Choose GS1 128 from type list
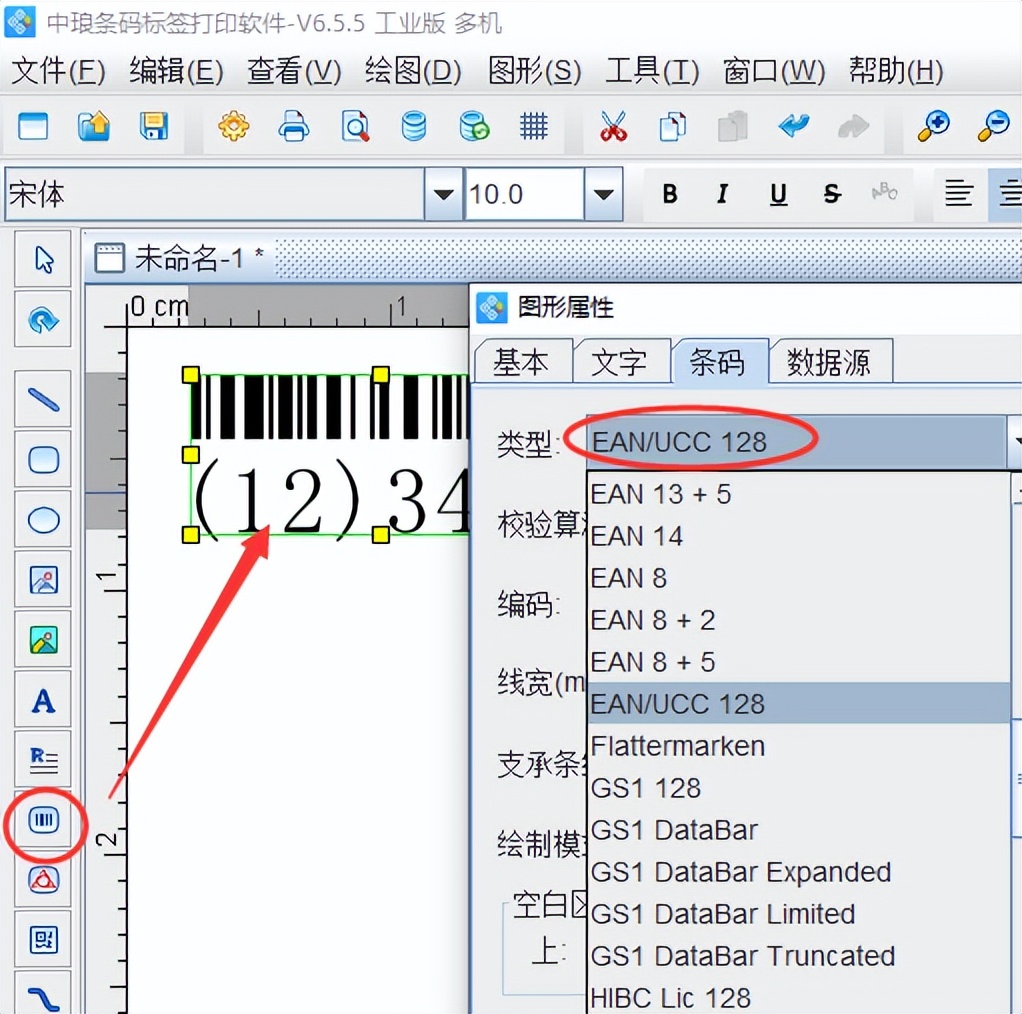The image size is (1022, 1014). pyautogui.click(x=798, y=788)
